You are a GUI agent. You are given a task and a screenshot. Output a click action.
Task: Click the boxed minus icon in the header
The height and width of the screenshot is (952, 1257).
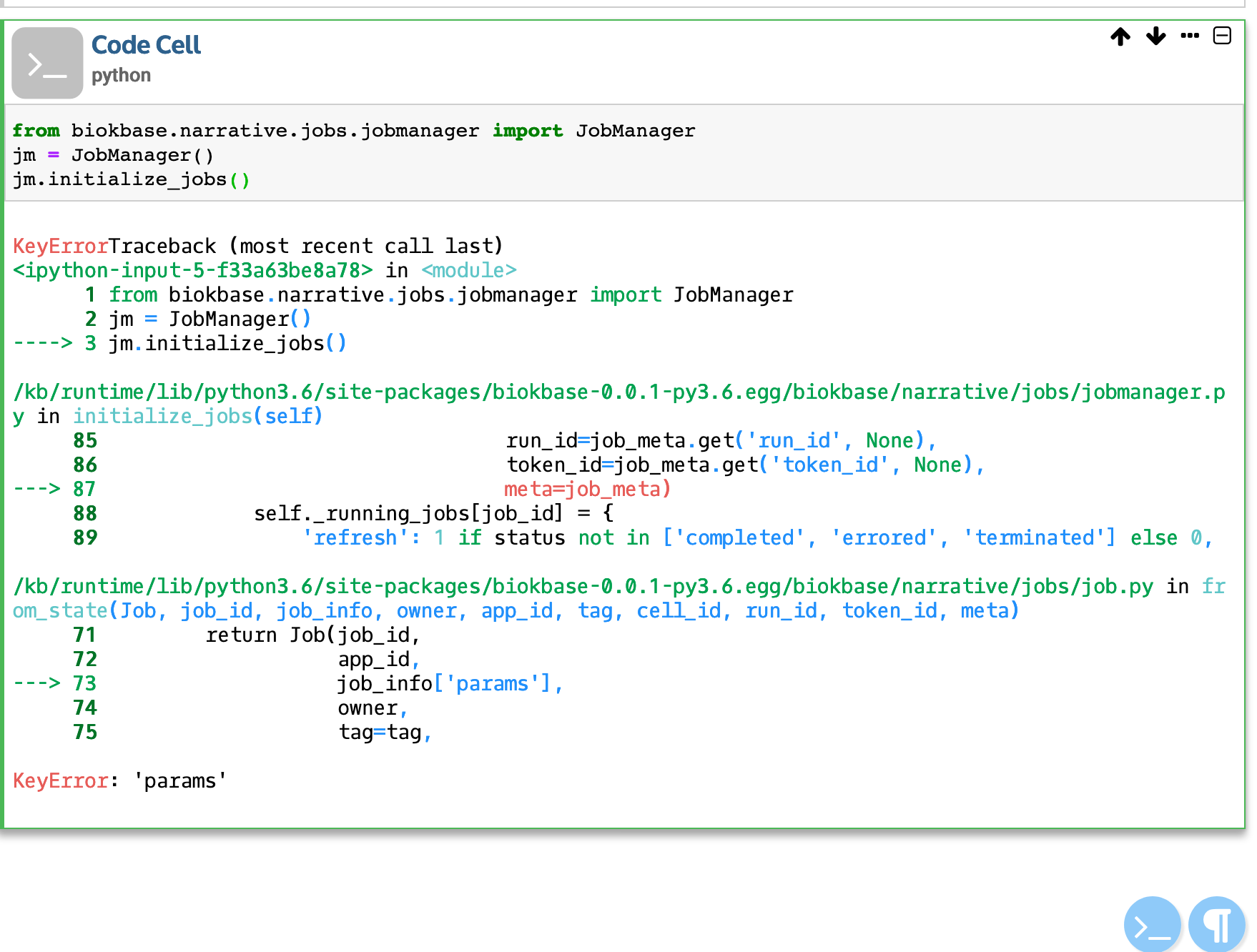(x=1222, y=35)
